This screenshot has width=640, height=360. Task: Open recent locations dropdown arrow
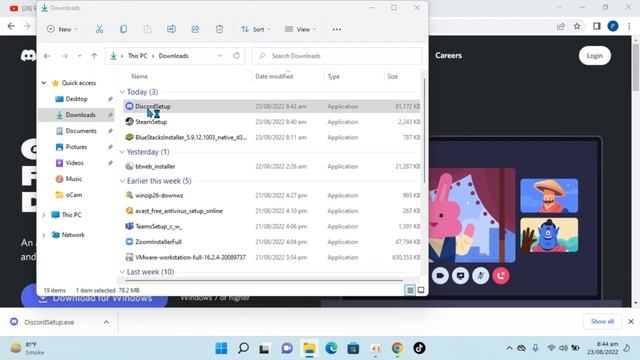tap(80, 56)
